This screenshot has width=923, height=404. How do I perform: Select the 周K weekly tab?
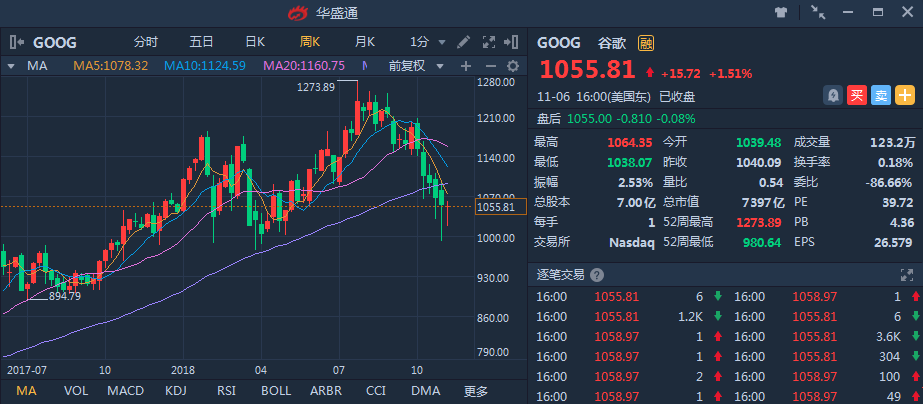pyautogui.click(x=310, y=42)
